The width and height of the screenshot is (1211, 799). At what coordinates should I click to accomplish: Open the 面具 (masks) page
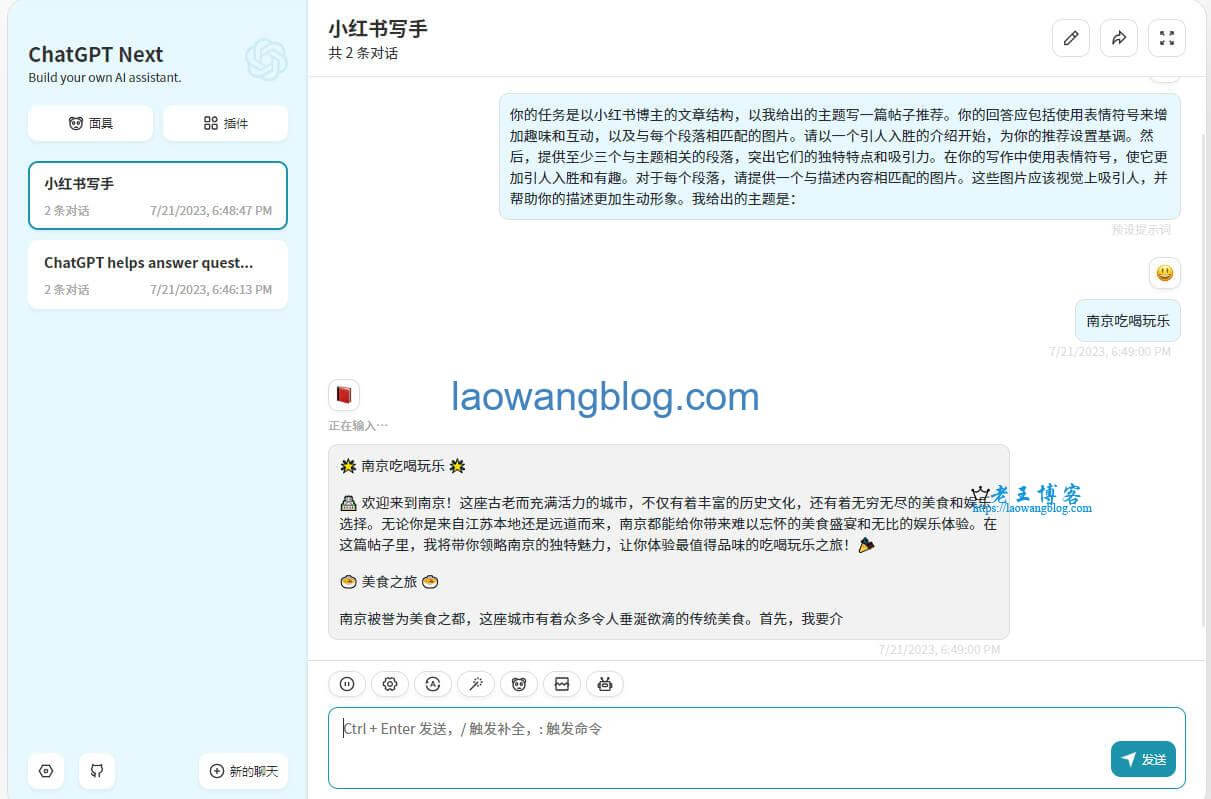90,123
